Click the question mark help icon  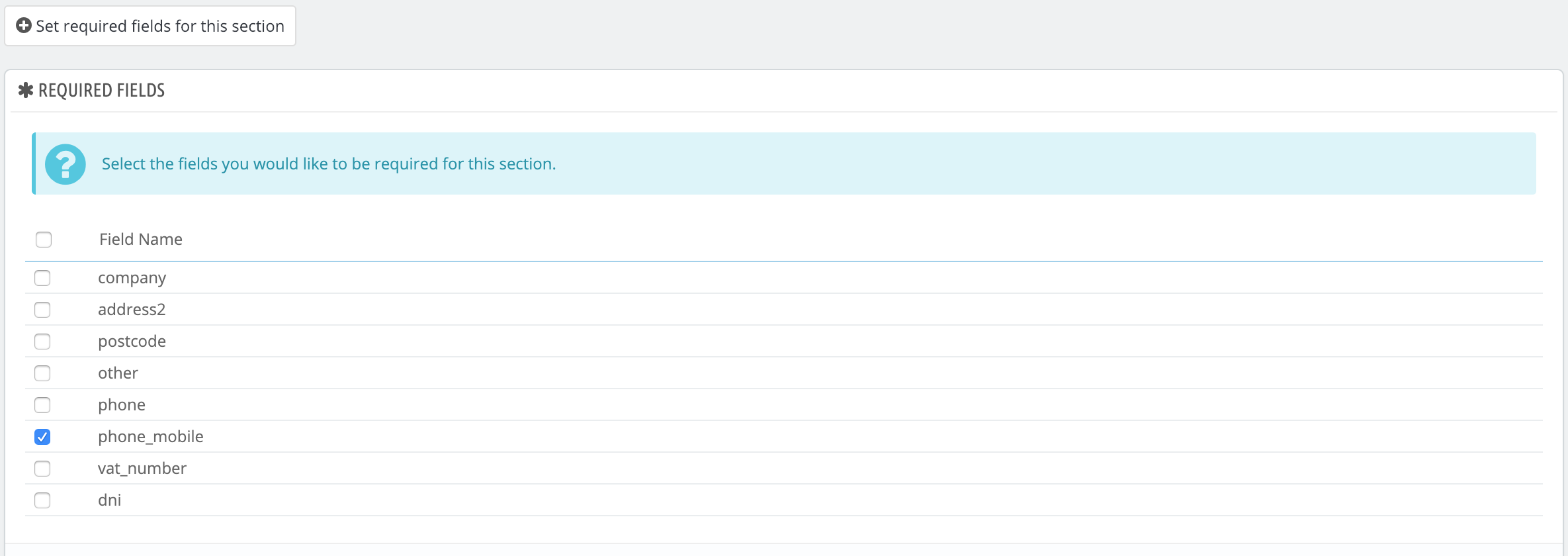point(65,164)
